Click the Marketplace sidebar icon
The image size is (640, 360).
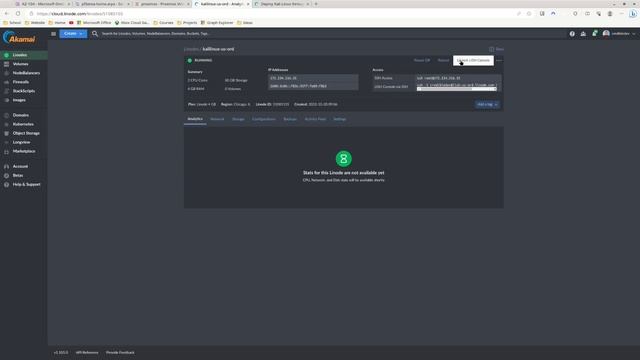tap(6, 151)
